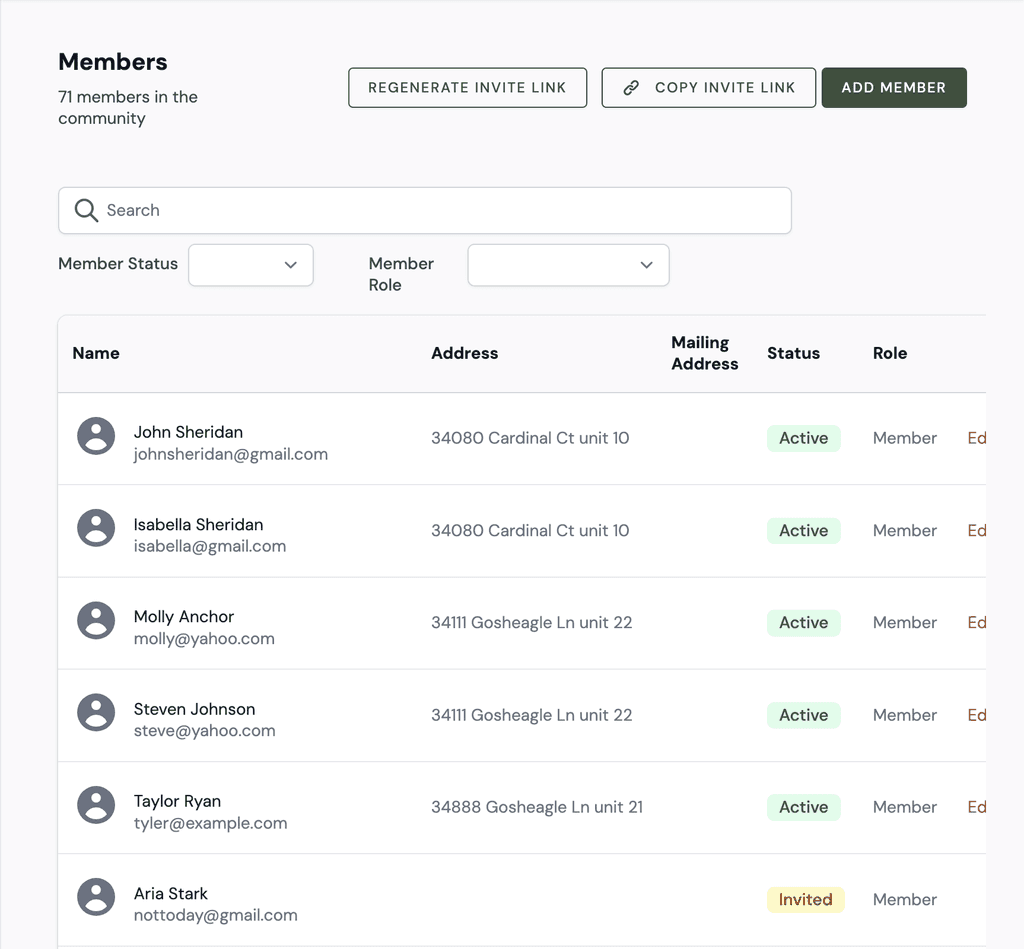Click the Regenerate Invite Link button
The image size is (1024, 949).
(468, 88)
